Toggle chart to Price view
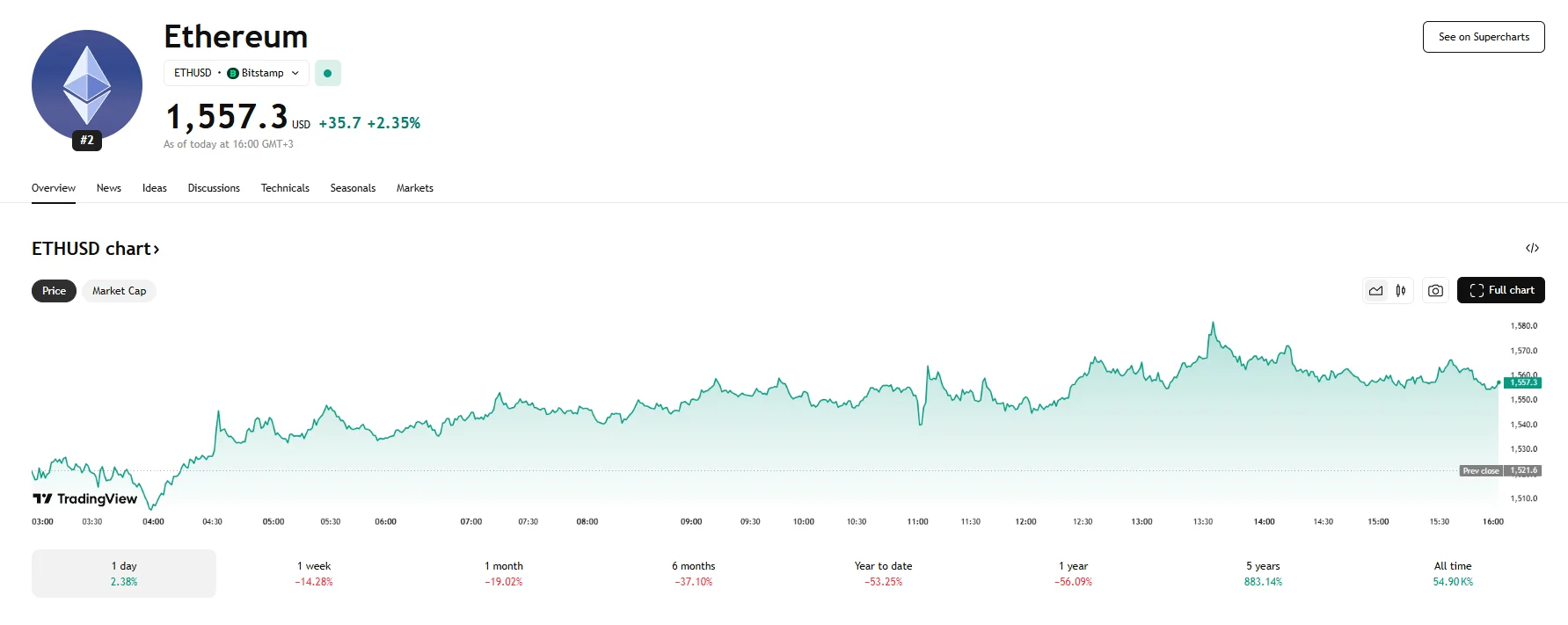This screenshot has height=625, width=1568. pos(54,291)
